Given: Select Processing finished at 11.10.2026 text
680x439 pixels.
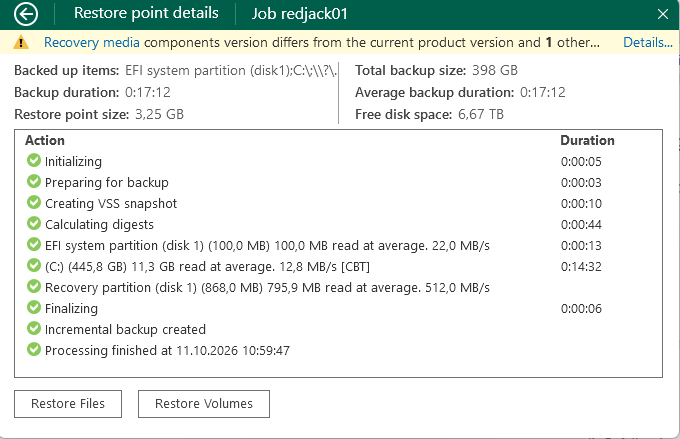Looking at the screenshot, I should pyautogui.click(x=167, y=351).
